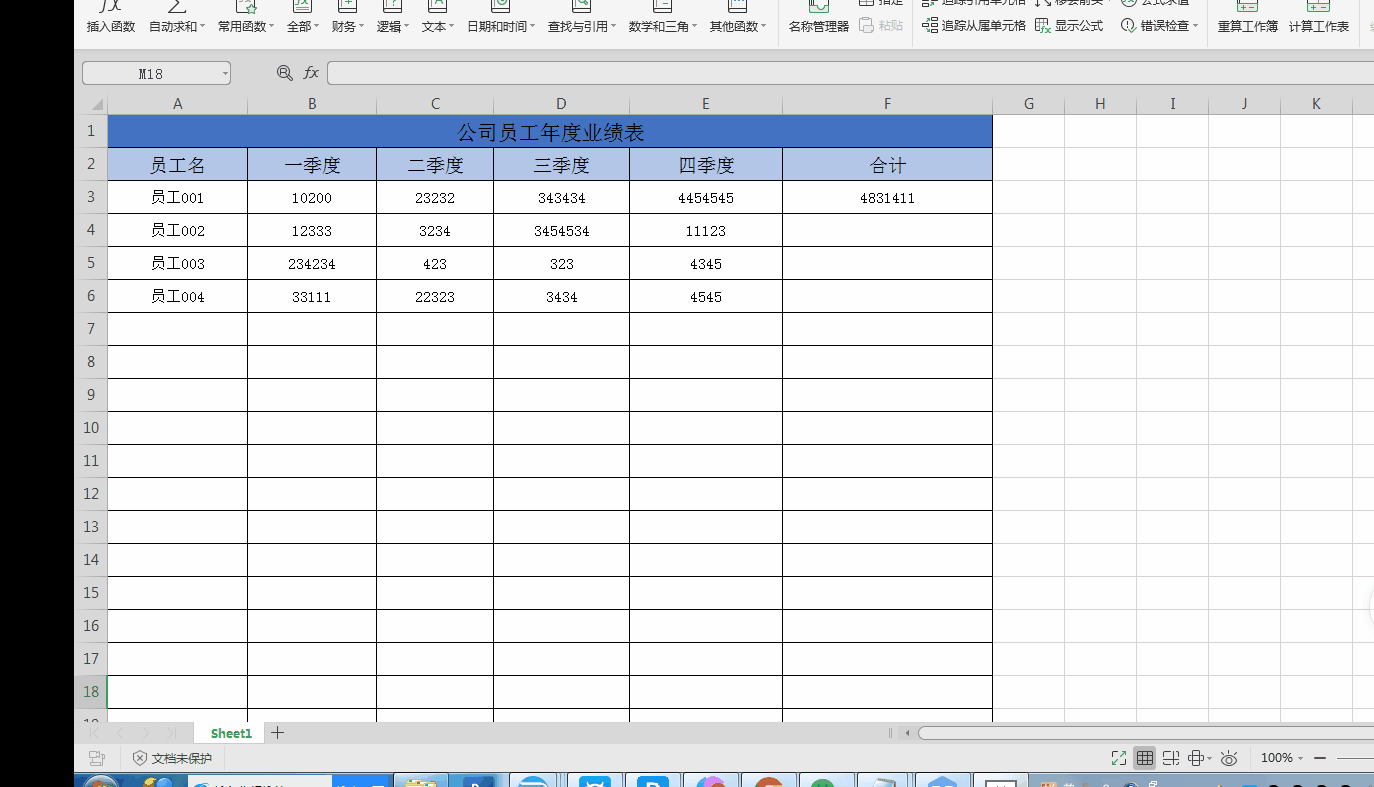The height and width of the screenshot is (787, 1374).
Task: Expand the Name Box dropdown arrow
Action: (224, 73)
